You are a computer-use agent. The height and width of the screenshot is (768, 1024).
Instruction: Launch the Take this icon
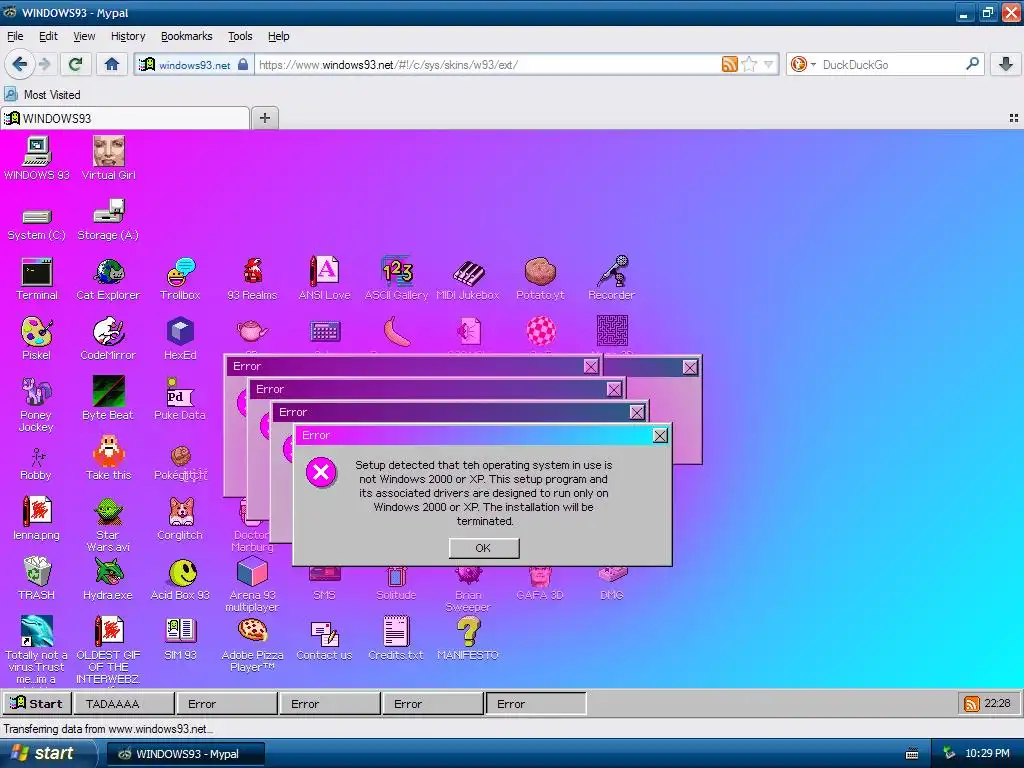click(x=108, y=458)
